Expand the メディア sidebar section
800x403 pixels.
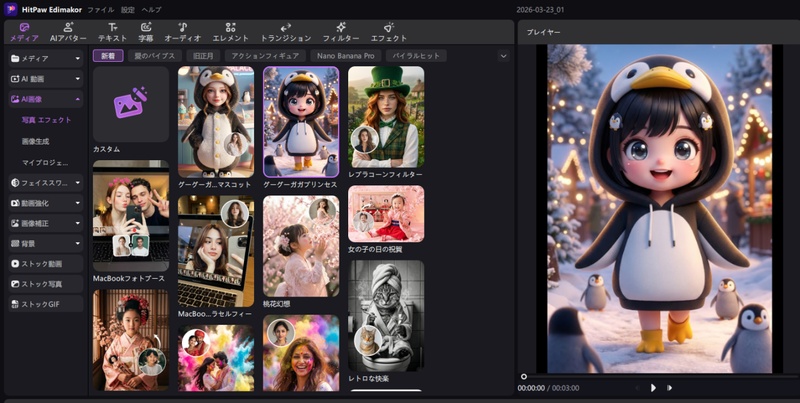pyautogui.click(x=45, y=59)
